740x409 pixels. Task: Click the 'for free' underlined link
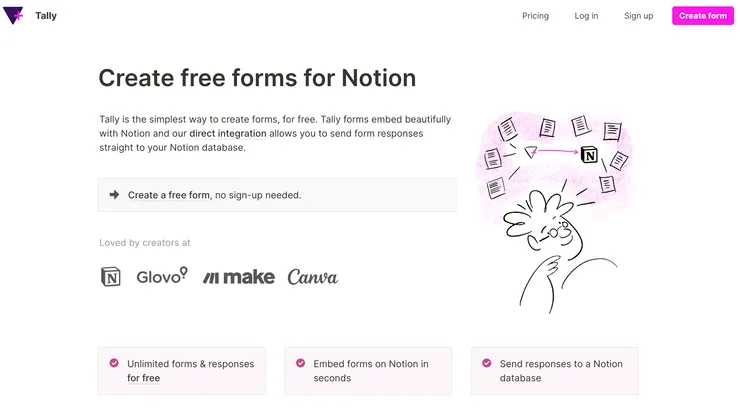[x=143, y=378]
